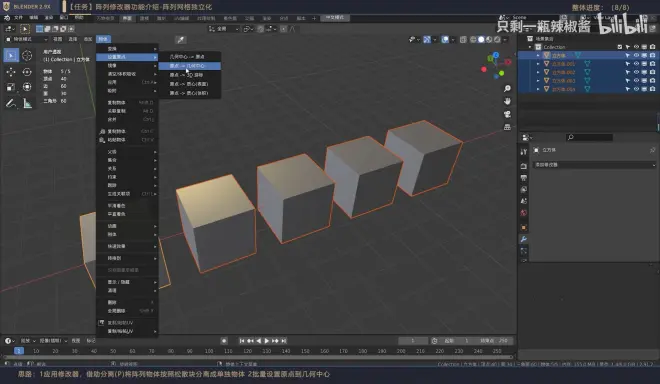Open the Object menu in viewport header
The image size is (660, 384).
(x=103, y=39)
